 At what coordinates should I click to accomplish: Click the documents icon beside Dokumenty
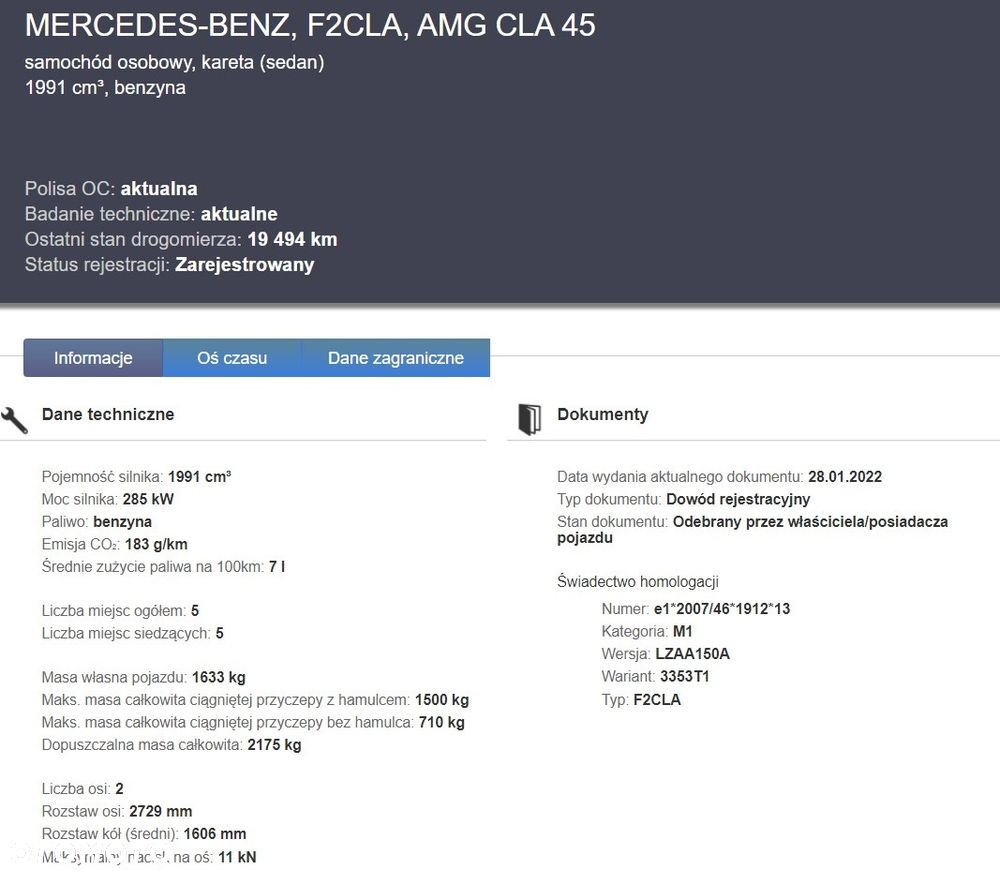pos(529,419)
